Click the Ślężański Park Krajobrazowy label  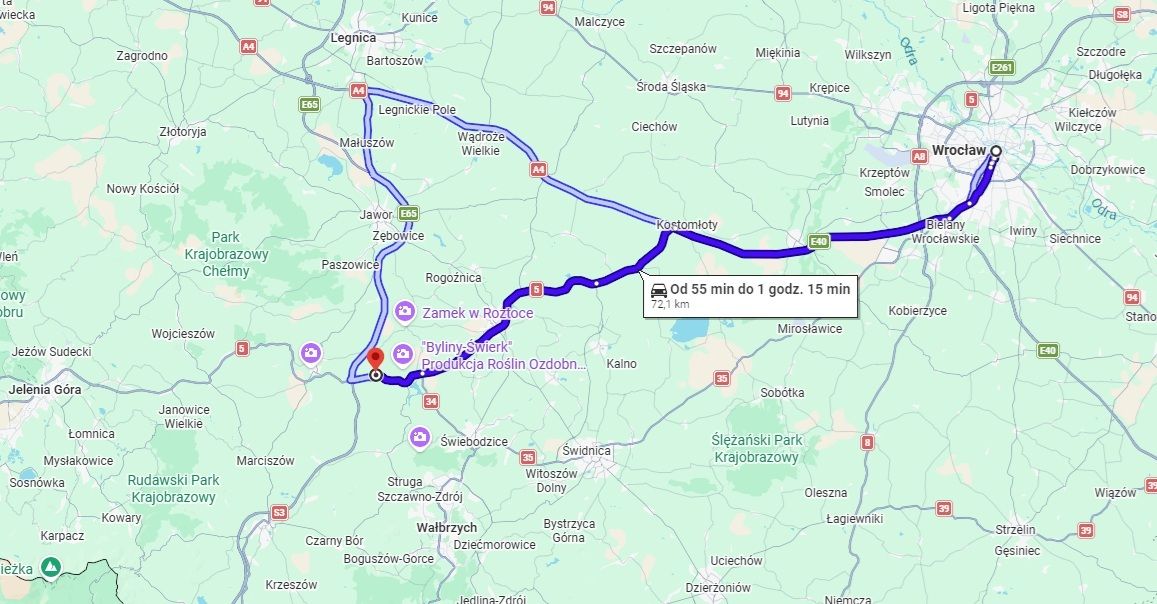click(756, 448)
